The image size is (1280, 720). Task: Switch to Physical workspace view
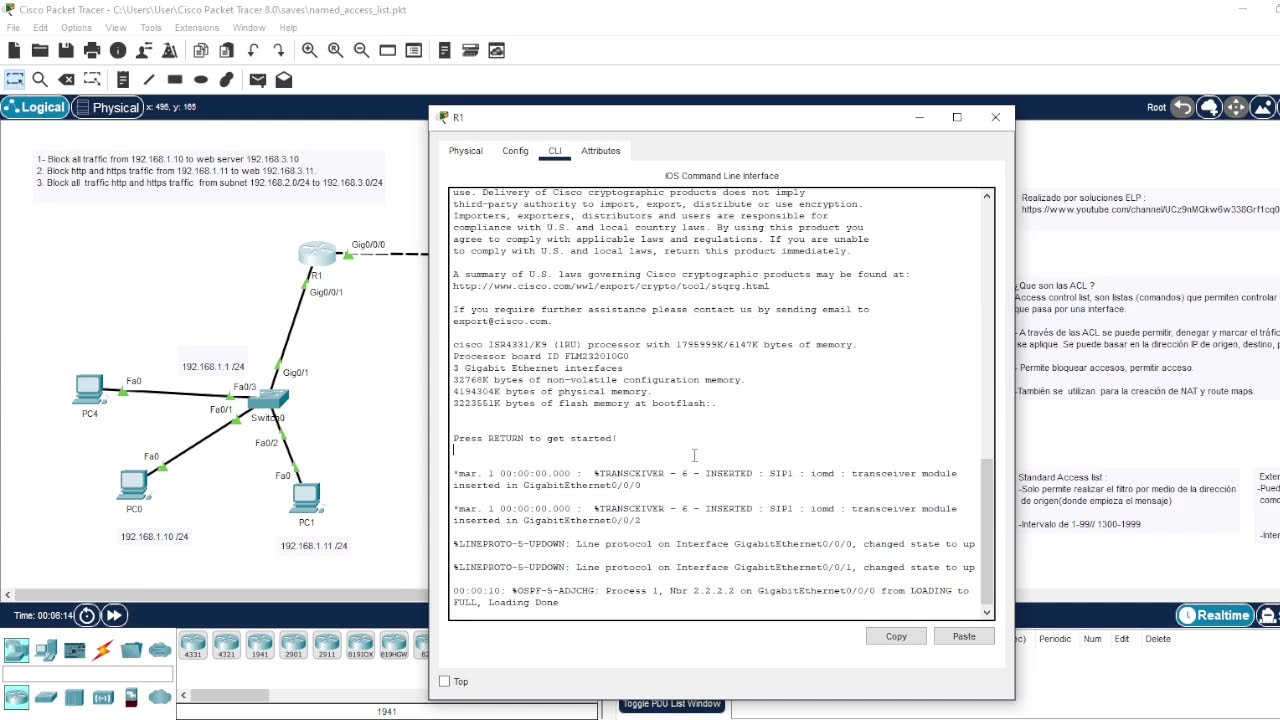point(107,107)
